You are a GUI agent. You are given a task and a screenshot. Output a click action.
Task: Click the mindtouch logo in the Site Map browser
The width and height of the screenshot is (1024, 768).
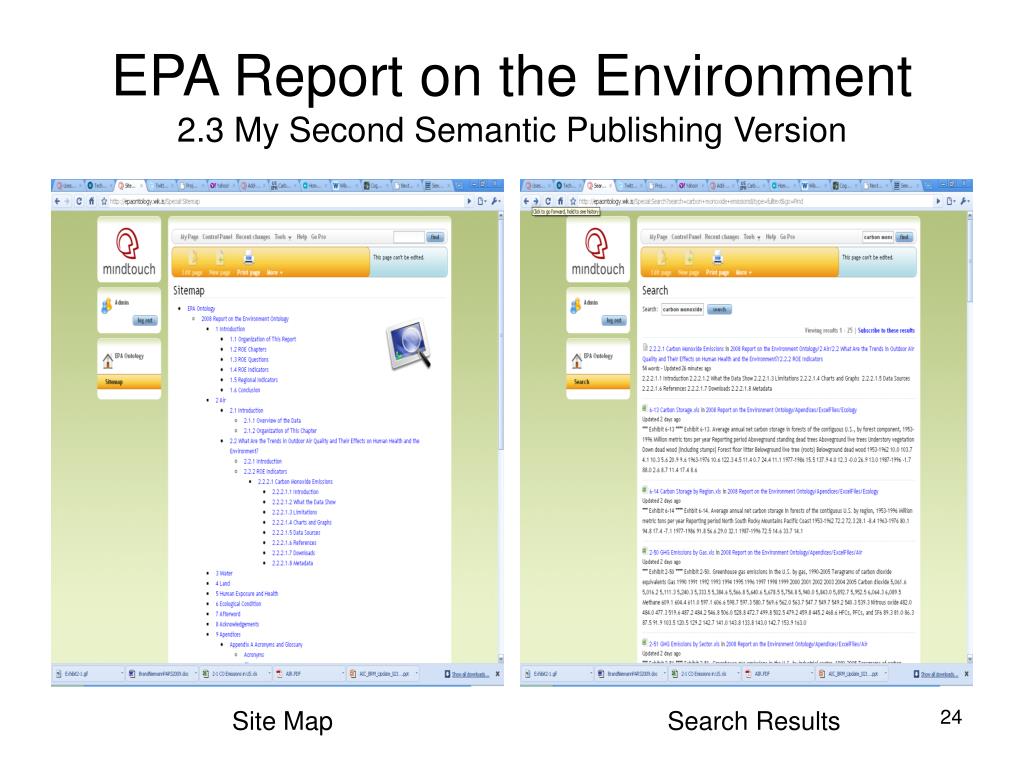click(129, 251)
